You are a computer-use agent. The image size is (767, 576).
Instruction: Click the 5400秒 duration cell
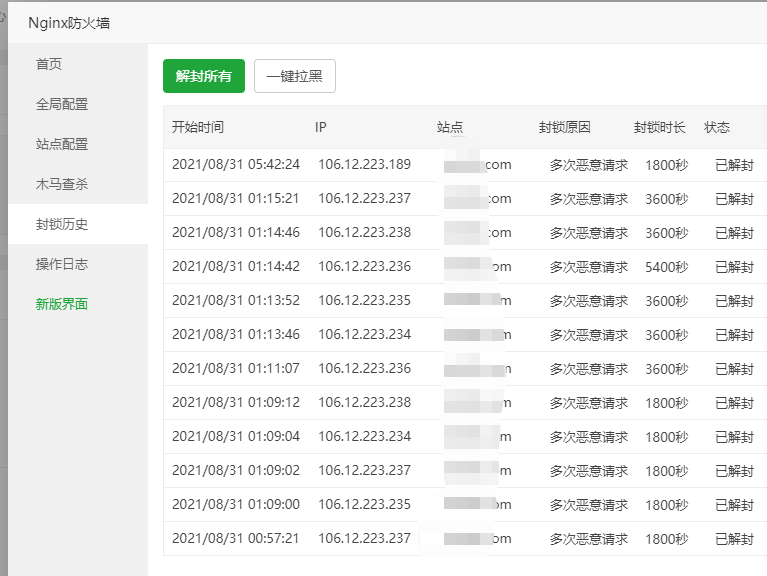pos(667,267)
